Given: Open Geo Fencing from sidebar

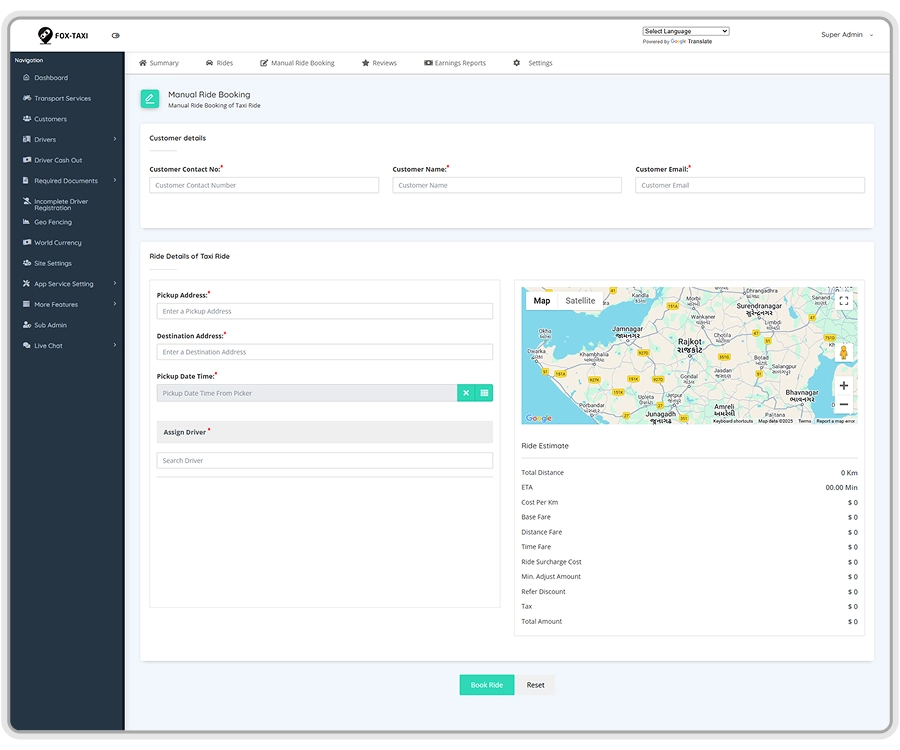Looking at the screenshot, I should (x=53, y=222).
